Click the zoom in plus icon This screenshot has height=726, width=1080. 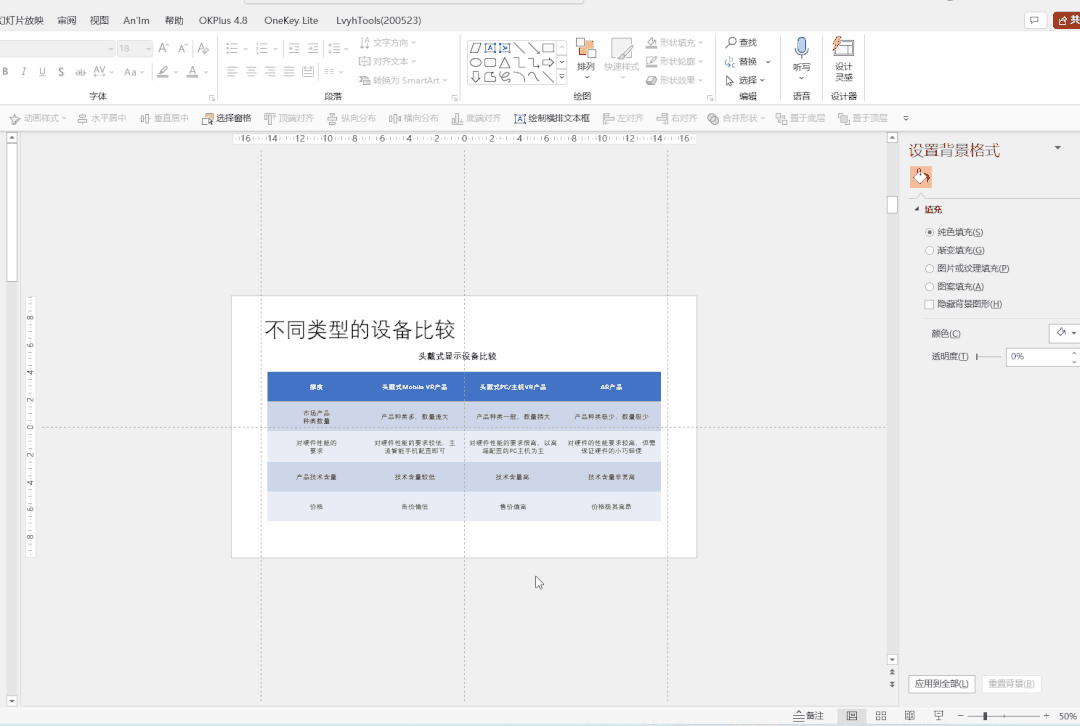pyautogui.click(x=1046, y=716)
